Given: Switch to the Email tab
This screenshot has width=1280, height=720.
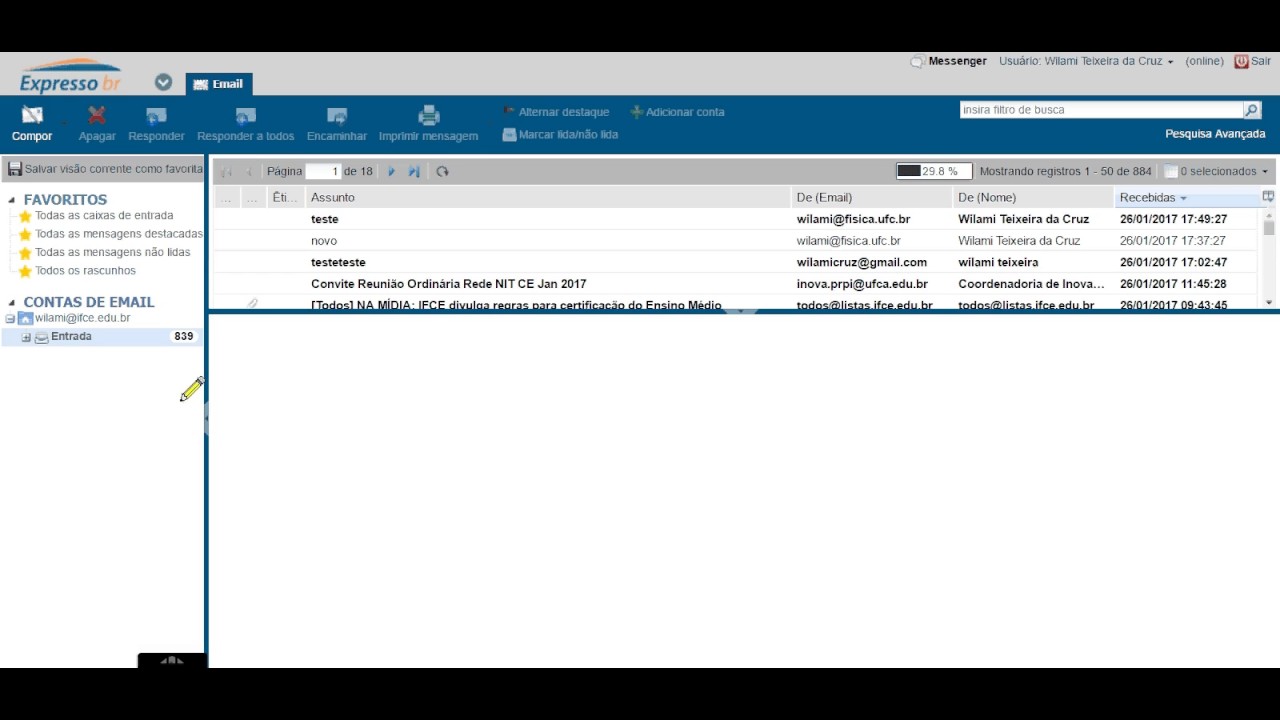Looking at the screenshot, I should point(218,84).
